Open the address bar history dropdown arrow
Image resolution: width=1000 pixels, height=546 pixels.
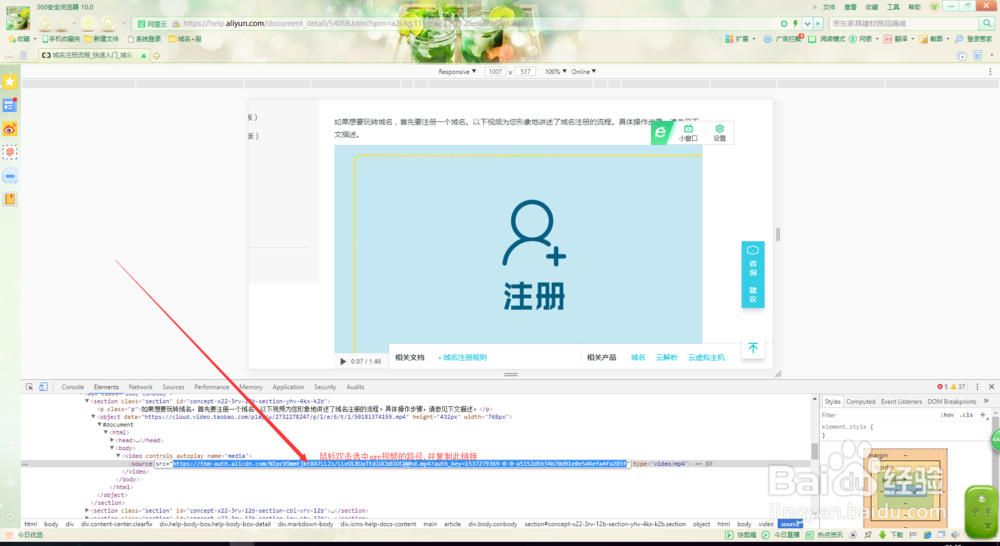[x=807, y=24]
